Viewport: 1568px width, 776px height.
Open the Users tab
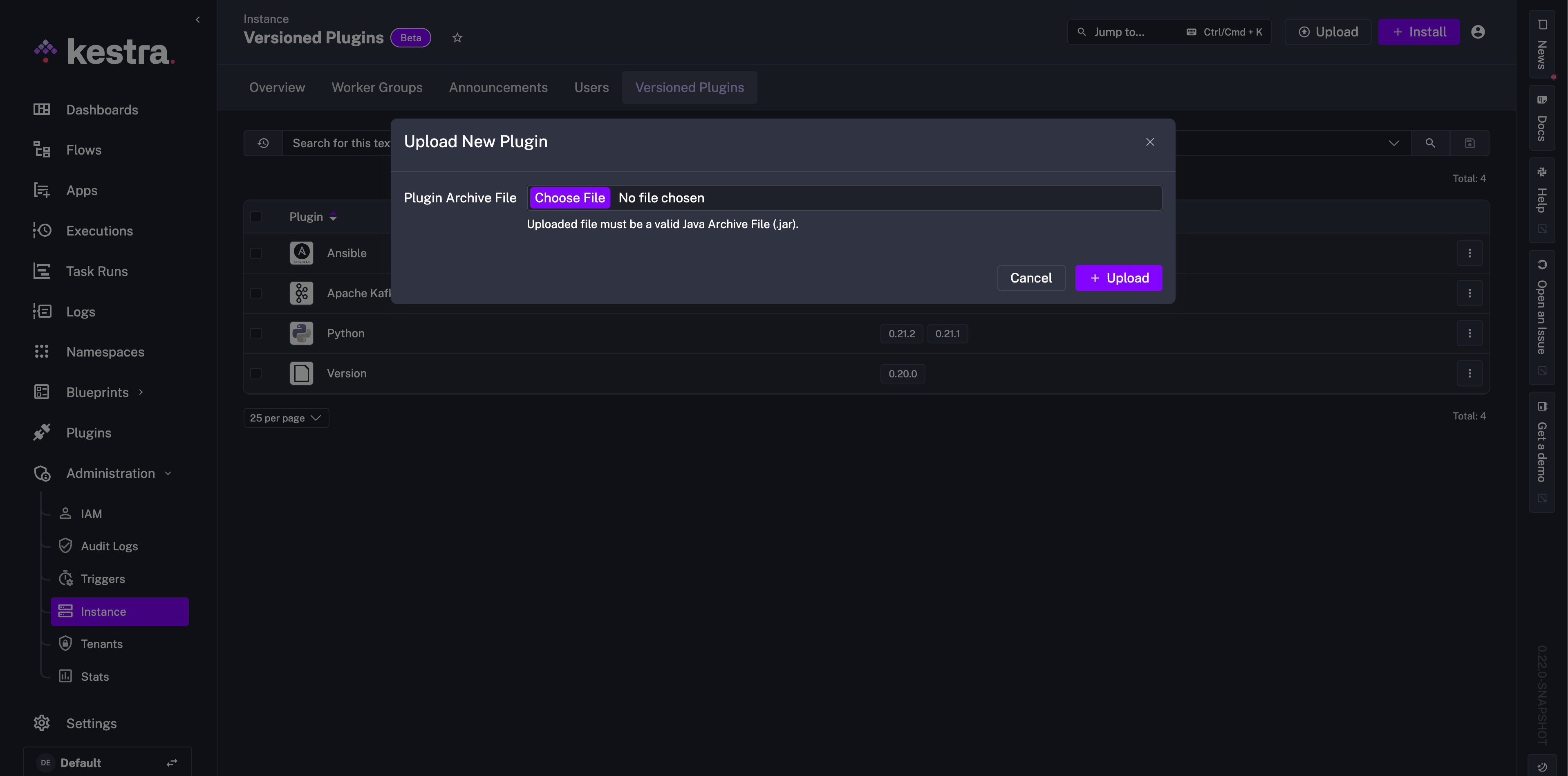pyautogui.click(x=591, y=87)
